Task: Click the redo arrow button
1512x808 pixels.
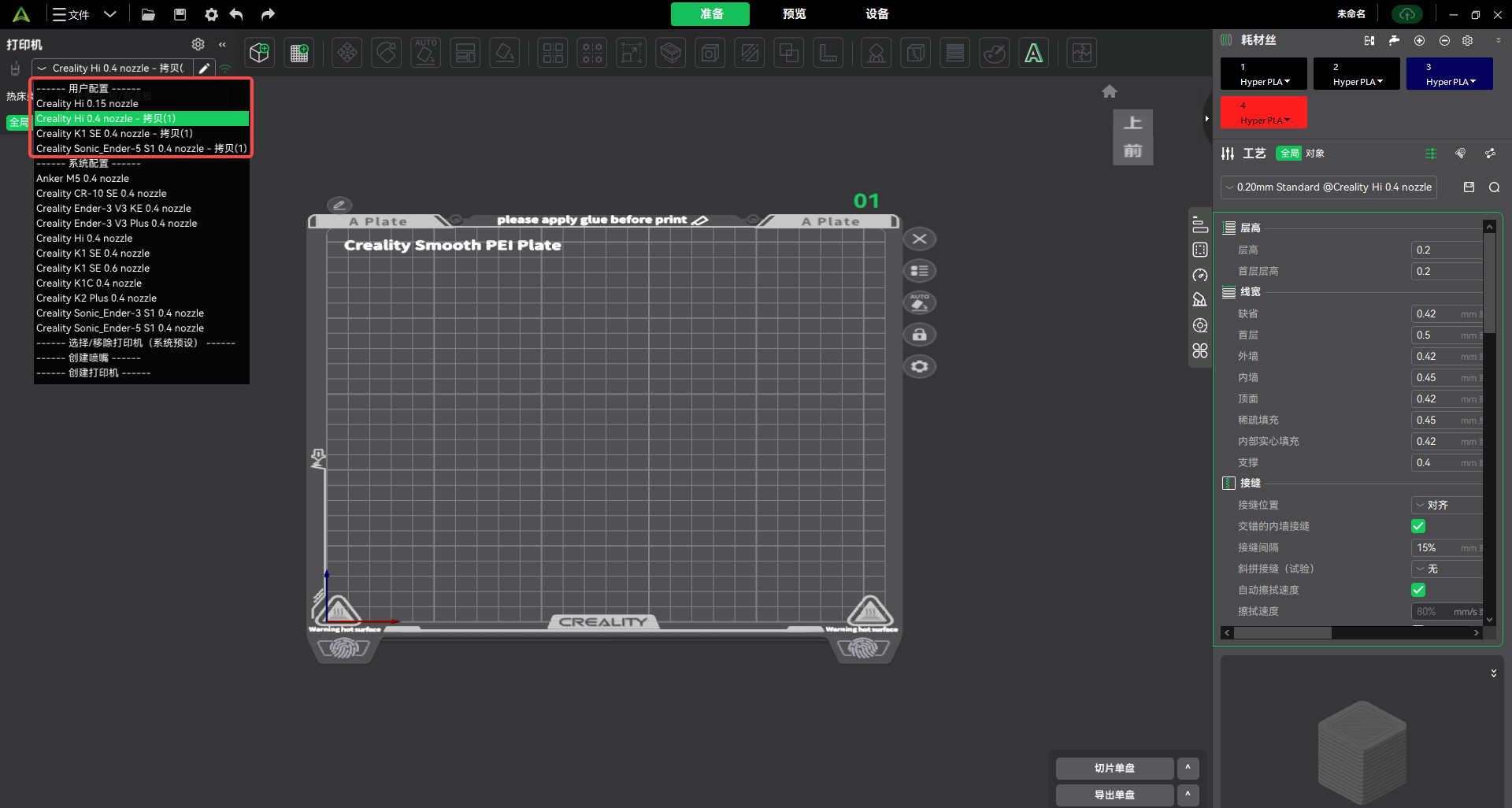Action: pos(268,14)
